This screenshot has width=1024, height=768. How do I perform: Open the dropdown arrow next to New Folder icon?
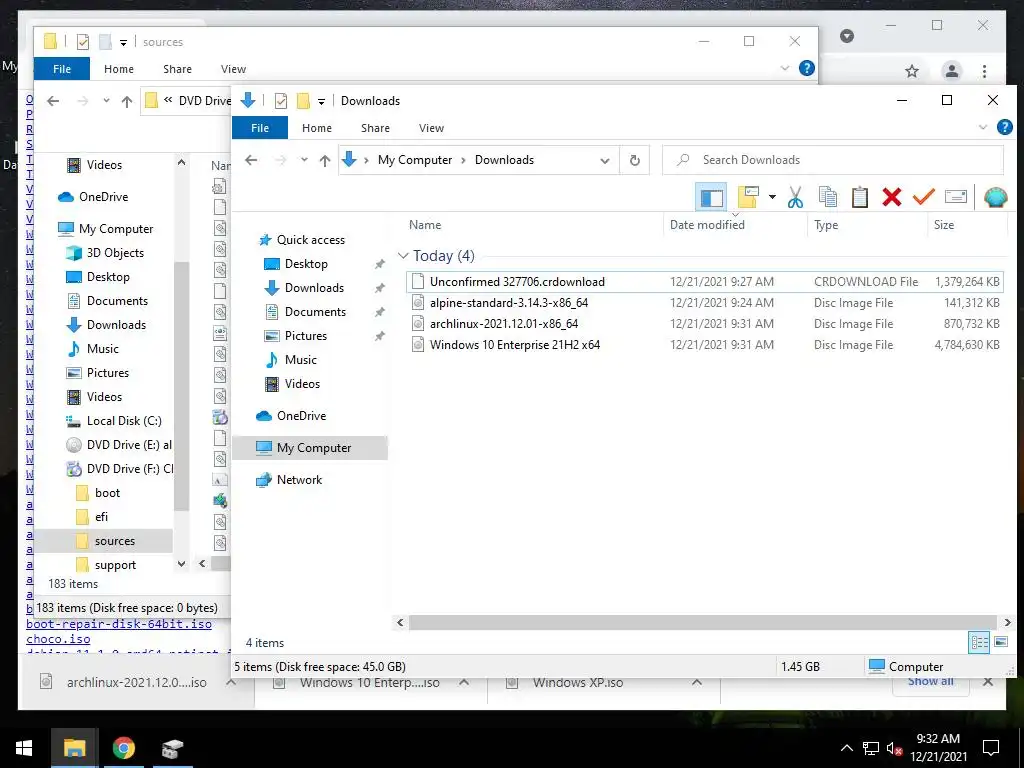[x=772, y=197]
